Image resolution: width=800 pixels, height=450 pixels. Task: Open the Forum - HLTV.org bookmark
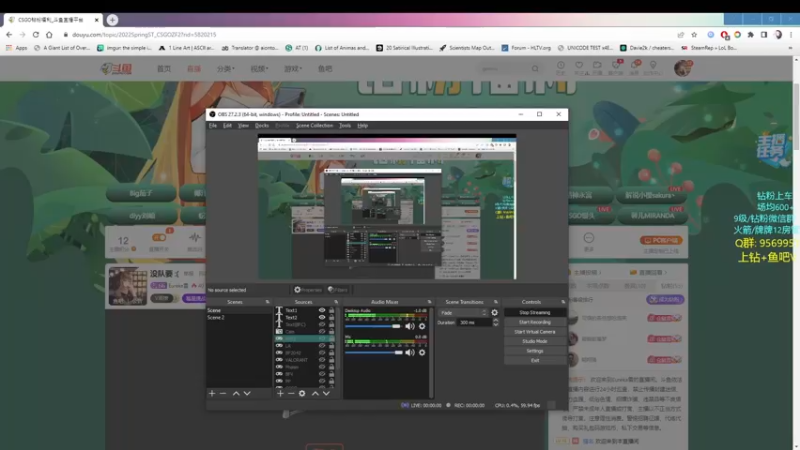click(526, 48)
